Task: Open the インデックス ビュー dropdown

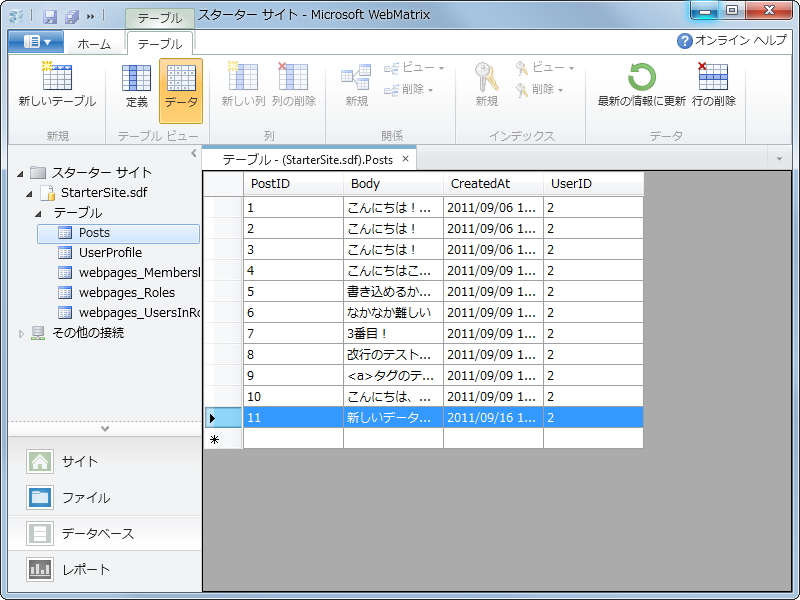Action: coord(544,67)
